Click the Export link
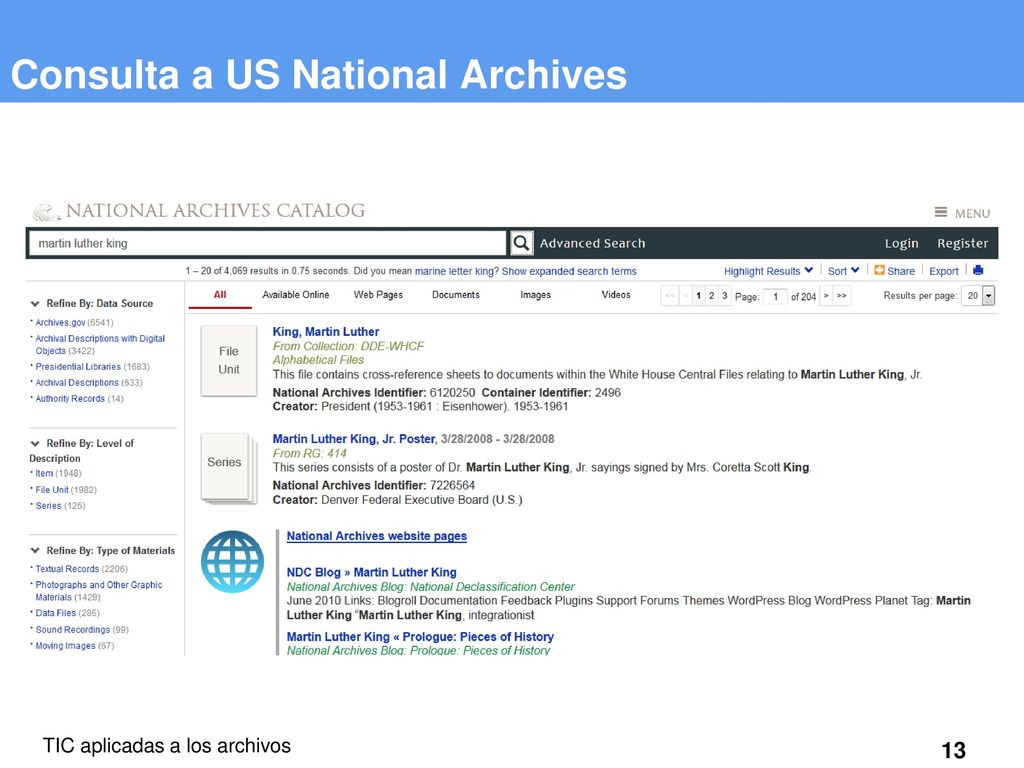Image resolution: width=1024 pixels, height=768 pixels. pyautogui.click(x=944, y=271)
